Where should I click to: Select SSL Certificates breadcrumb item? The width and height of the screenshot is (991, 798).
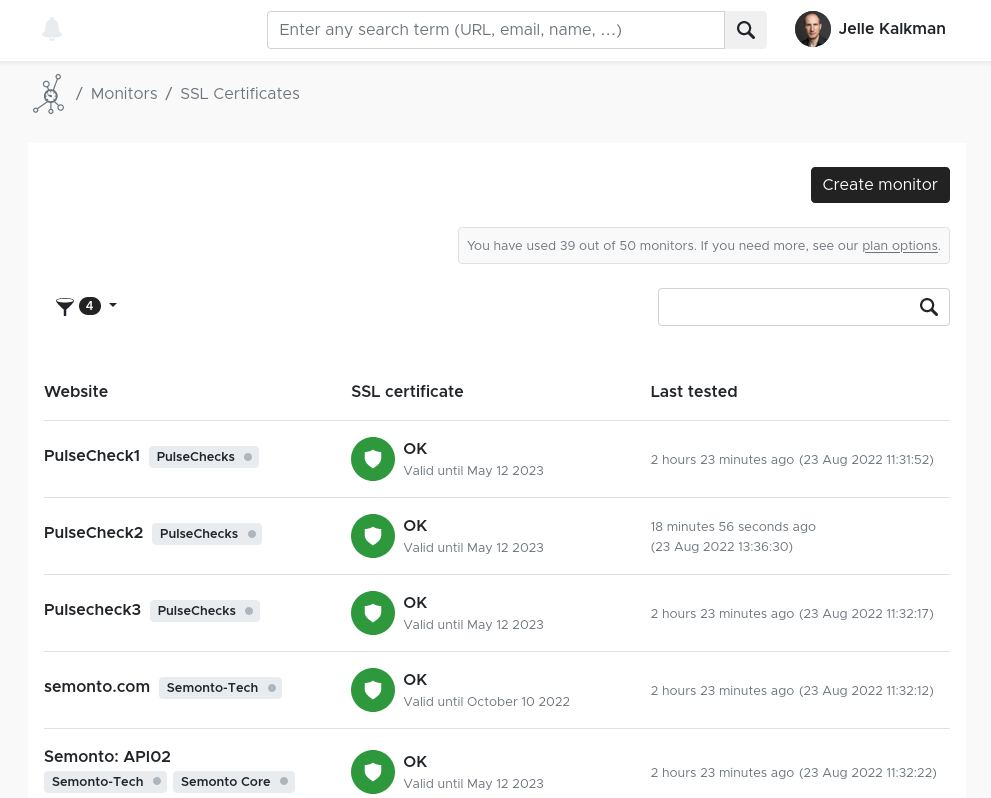(x=240, y=94)
